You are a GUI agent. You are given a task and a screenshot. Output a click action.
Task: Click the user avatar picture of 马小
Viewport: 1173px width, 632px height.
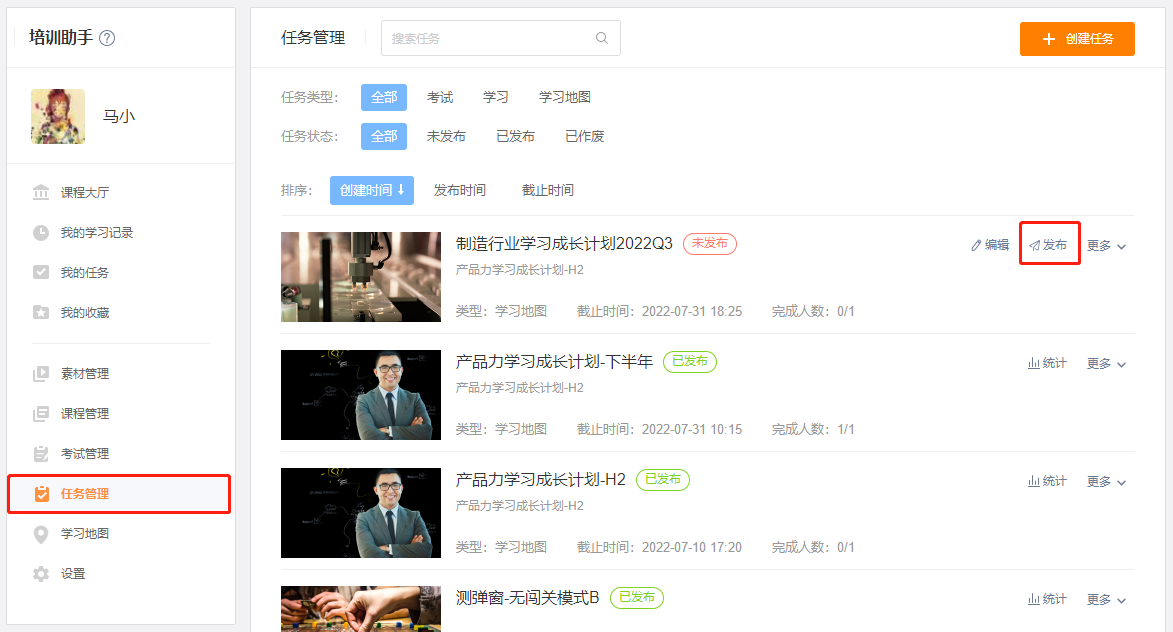tap(58, 117)
